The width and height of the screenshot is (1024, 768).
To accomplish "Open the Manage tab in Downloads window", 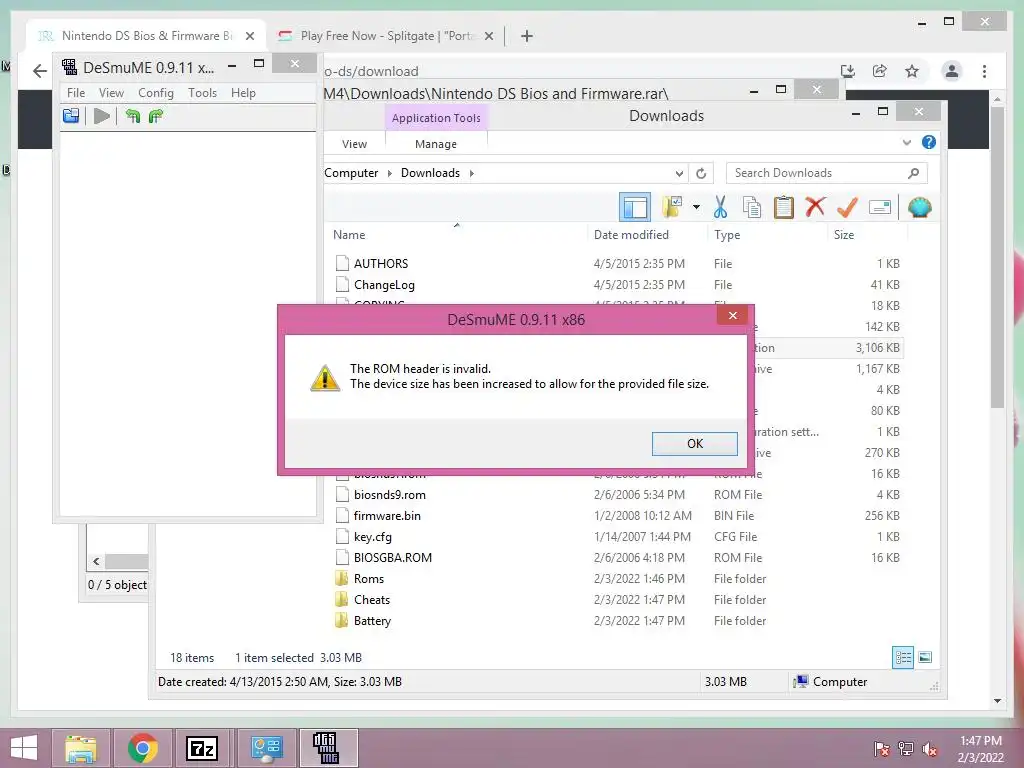I will tap(436, 144).
